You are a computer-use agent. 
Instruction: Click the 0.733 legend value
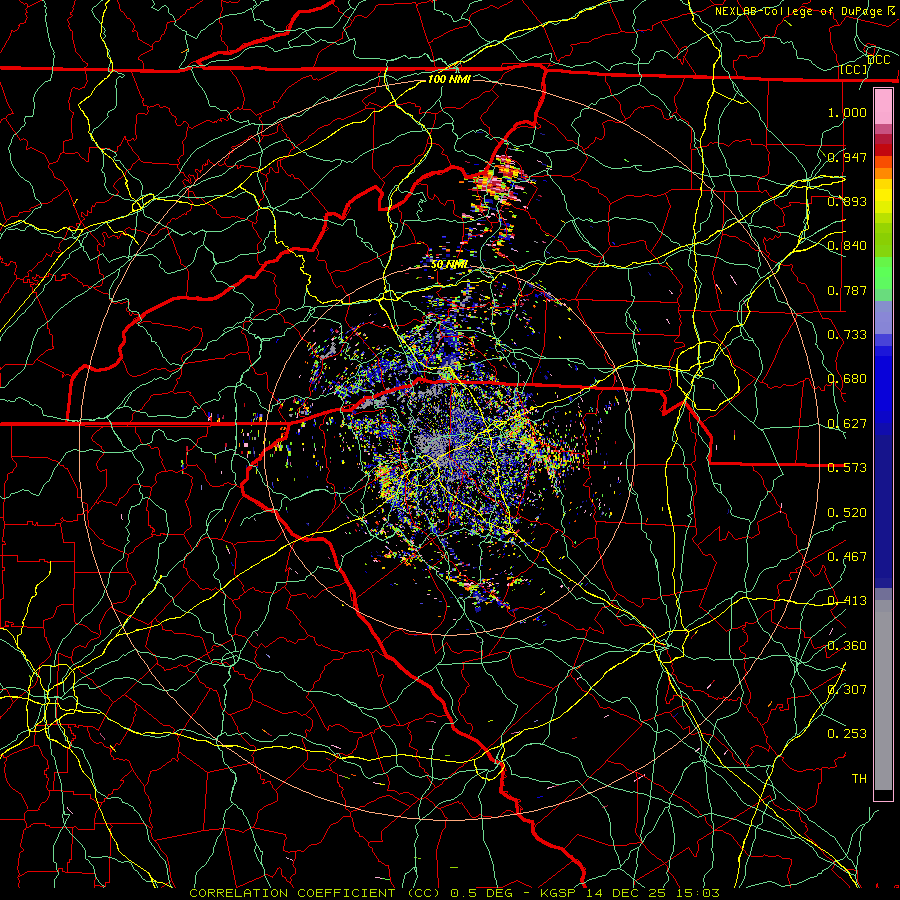[x=847, y=334]
